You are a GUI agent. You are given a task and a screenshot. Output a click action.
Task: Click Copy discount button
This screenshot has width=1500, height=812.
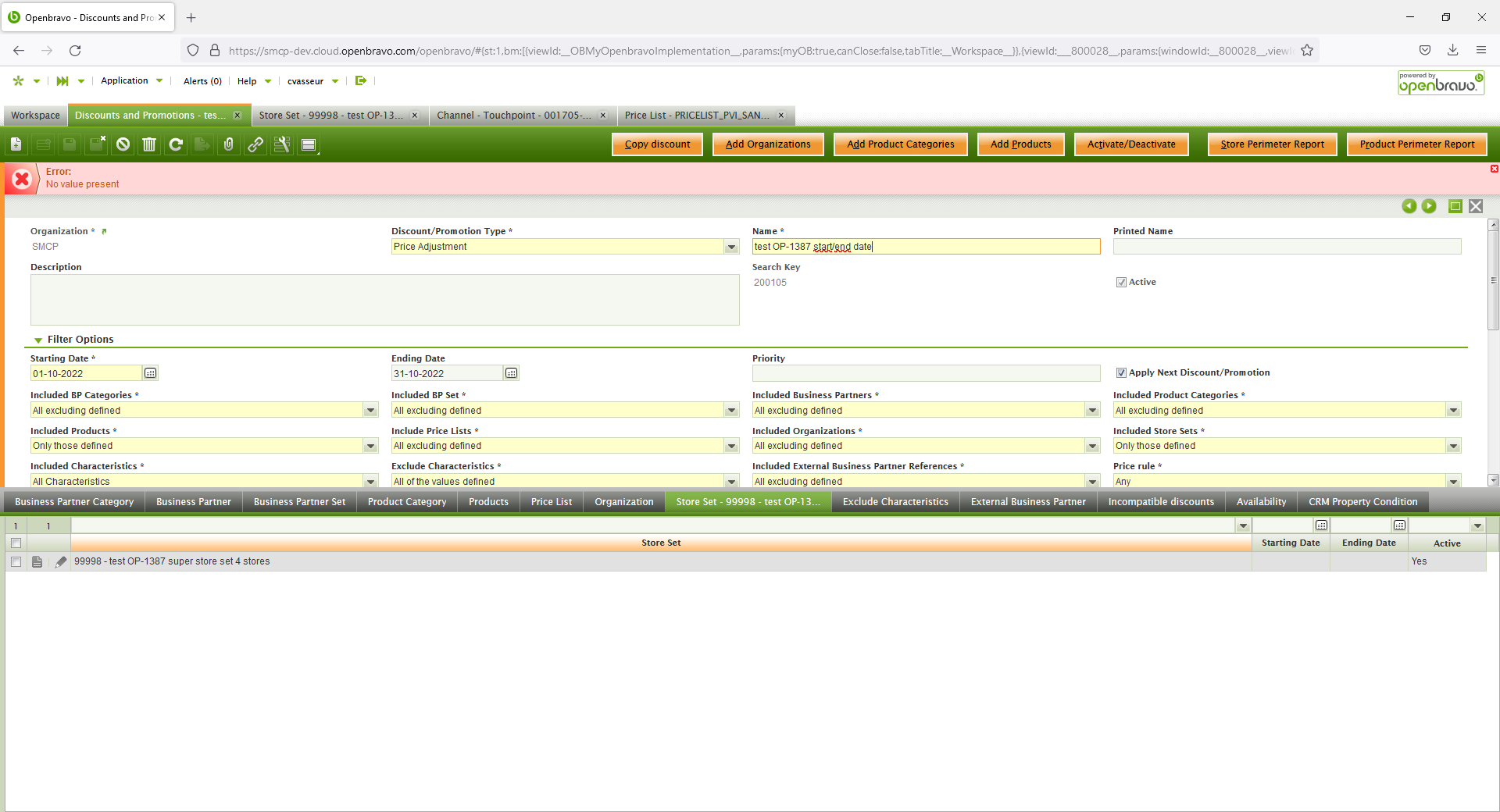[x=657, y=144]
